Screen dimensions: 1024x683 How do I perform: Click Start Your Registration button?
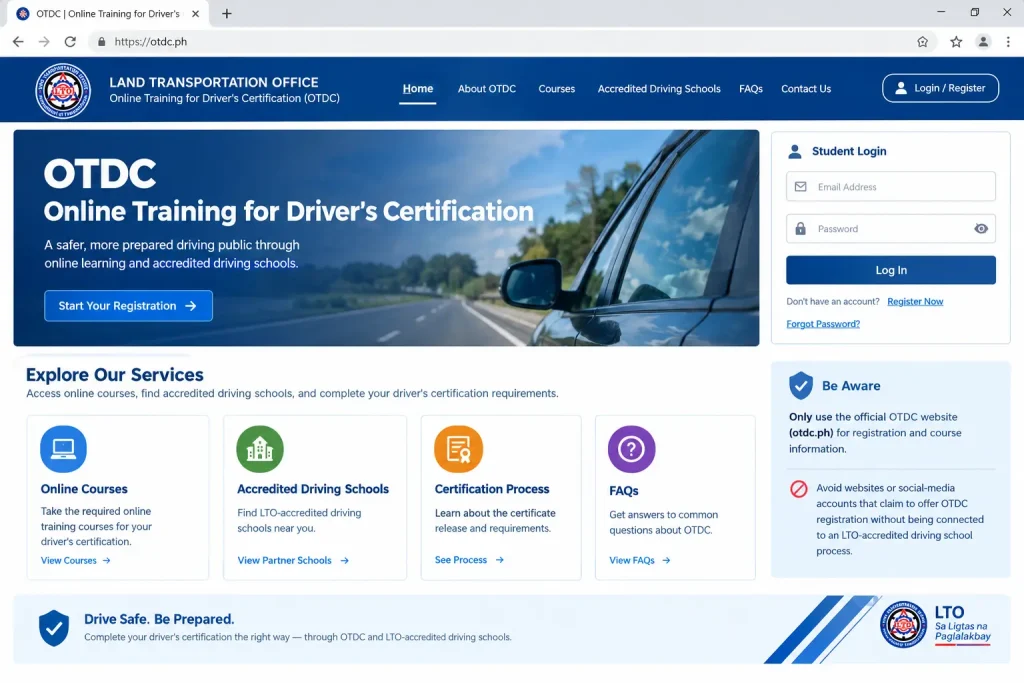tap(128, 306)
